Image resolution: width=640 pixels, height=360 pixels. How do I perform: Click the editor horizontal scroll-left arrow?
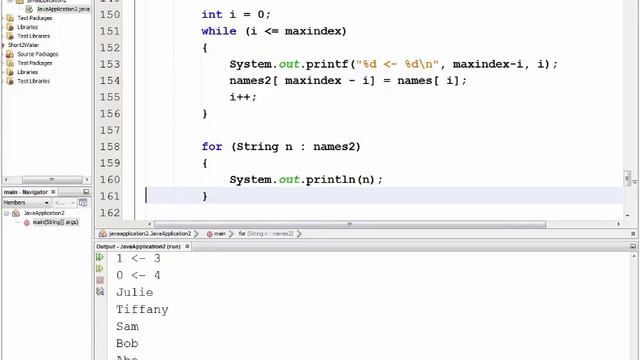[x=149, y=224]
